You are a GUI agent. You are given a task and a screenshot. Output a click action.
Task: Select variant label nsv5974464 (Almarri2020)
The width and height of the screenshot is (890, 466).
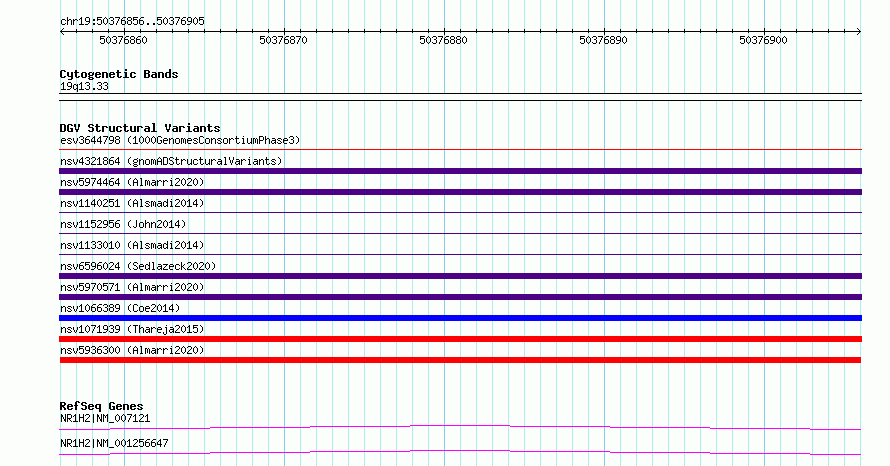[x=132, y=182]
